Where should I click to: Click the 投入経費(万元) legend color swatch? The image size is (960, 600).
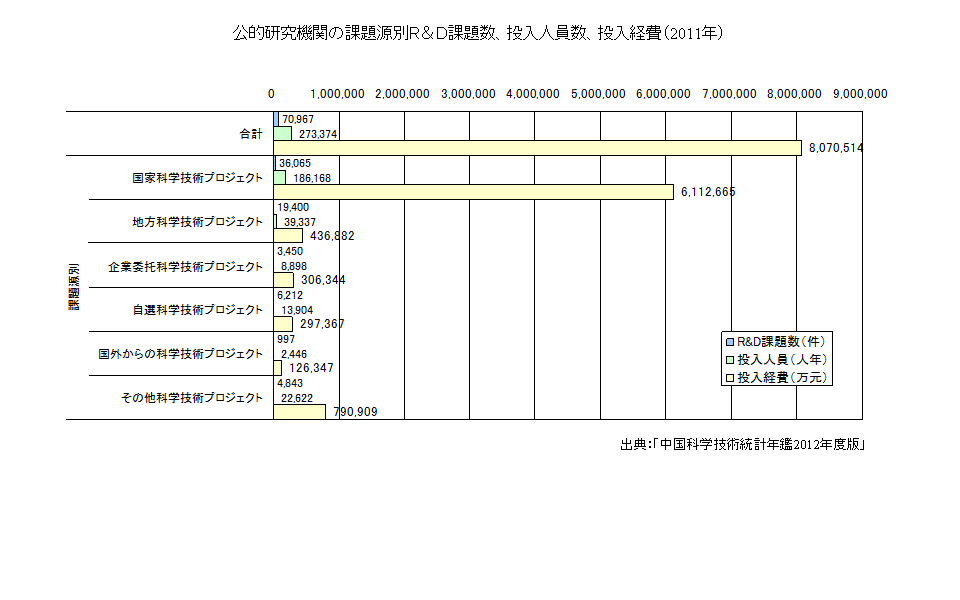coord(730,378)
